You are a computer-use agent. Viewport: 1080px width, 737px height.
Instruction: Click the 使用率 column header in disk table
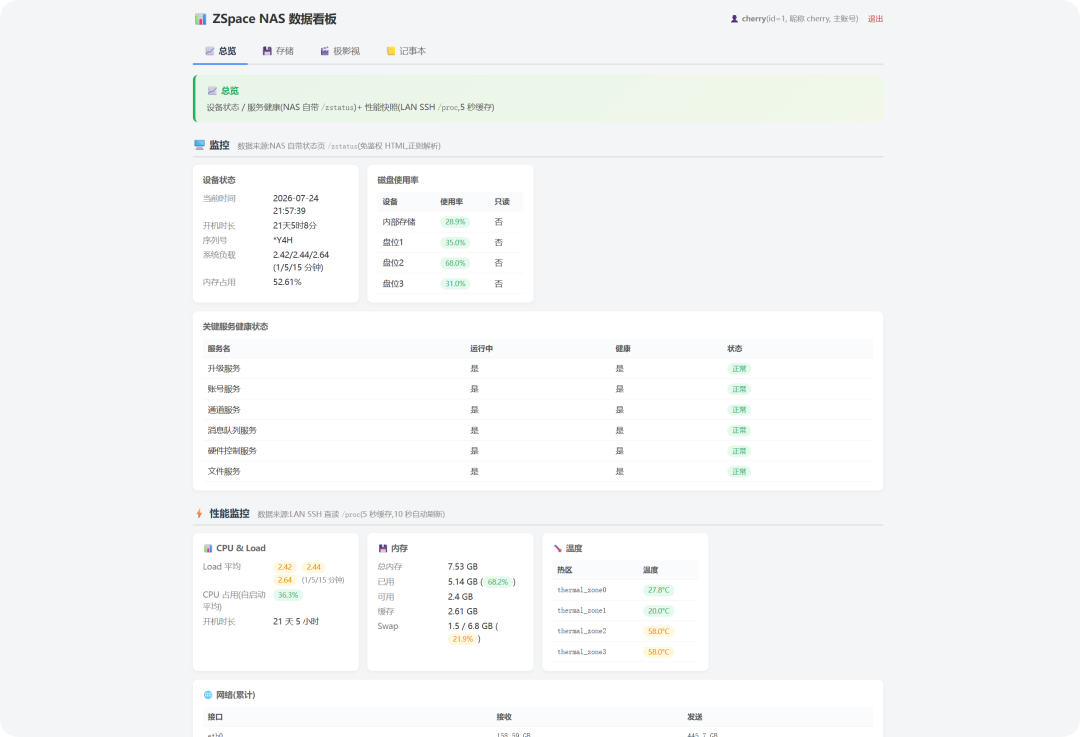(451, 202)
